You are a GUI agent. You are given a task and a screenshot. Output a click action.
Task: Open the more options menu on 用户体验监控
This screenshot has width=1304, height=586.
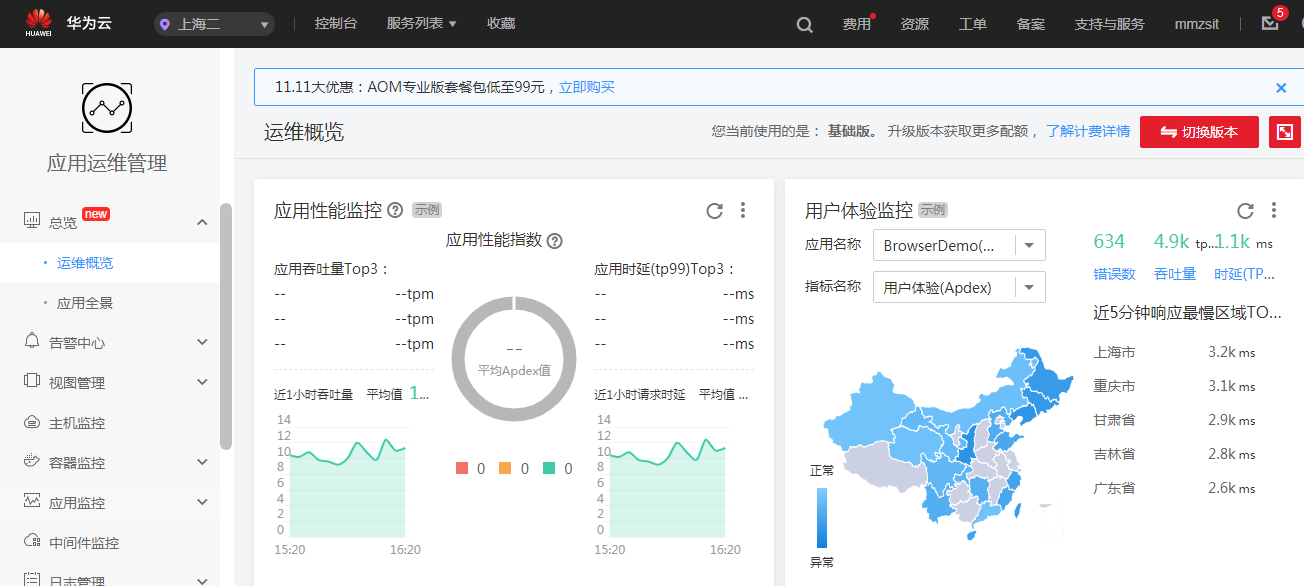tap(1274, 211)
